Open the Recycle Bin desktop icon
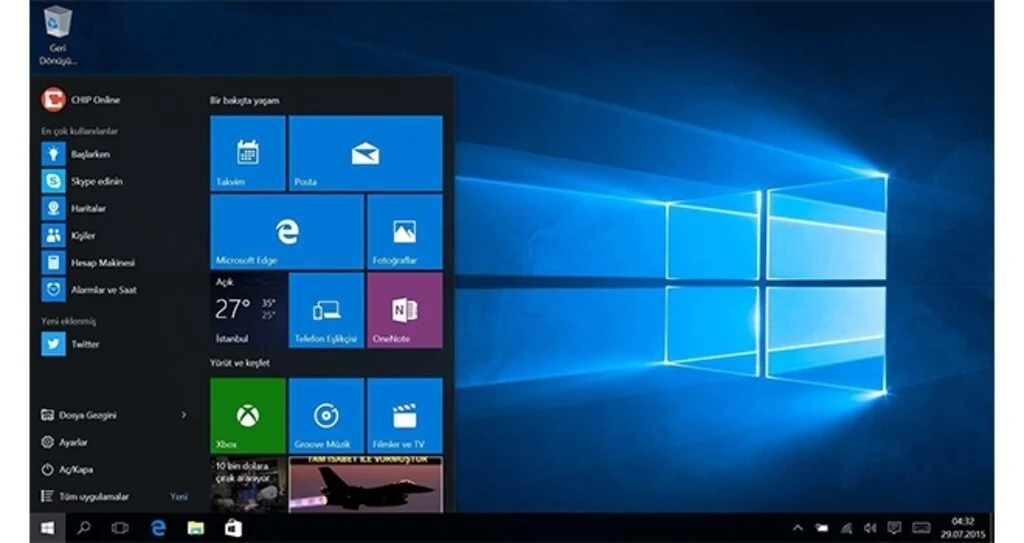This screenshot has height=543, width=1024. (x=57, y=35)
